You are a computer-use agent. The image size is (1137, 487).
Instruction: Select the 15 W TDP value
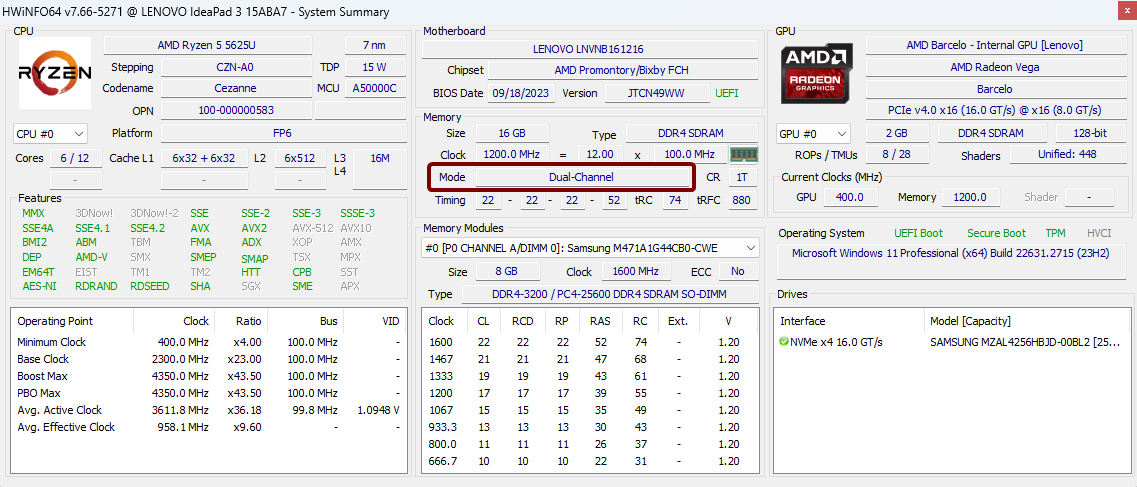click(375, 67)
